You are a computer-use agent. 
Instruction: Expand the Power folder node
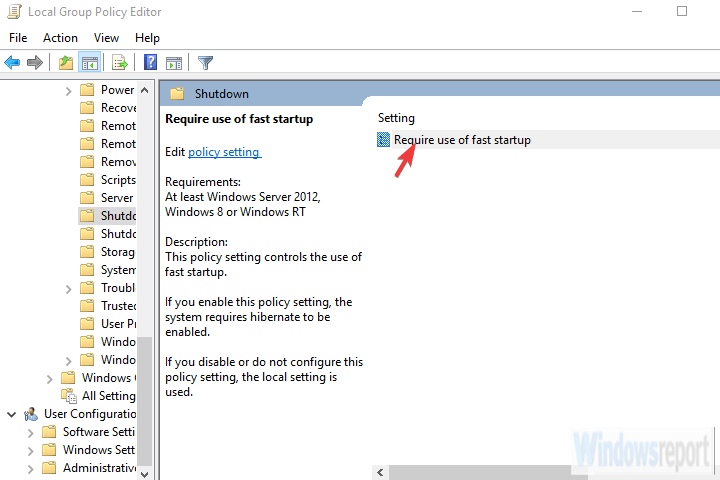pyautogui.click(x=68, y=91)
